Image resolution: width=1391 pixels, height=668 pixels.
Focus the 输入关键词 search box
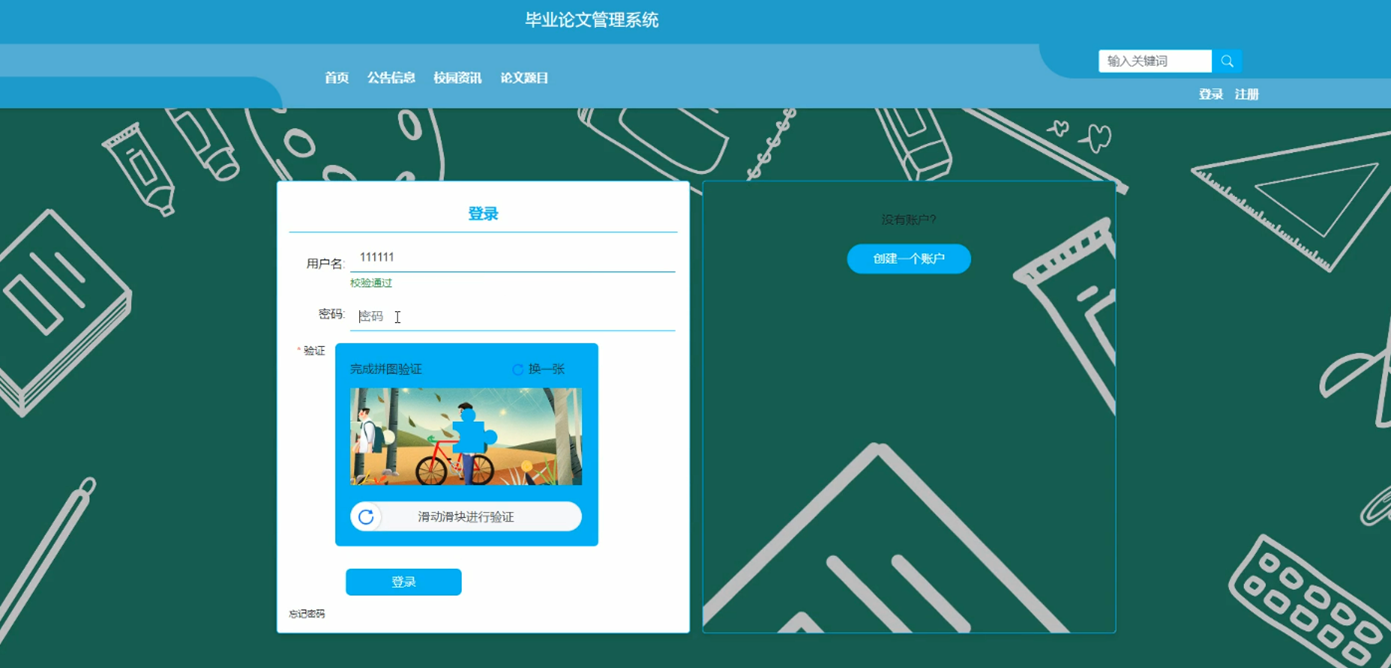coord(1155,61)
